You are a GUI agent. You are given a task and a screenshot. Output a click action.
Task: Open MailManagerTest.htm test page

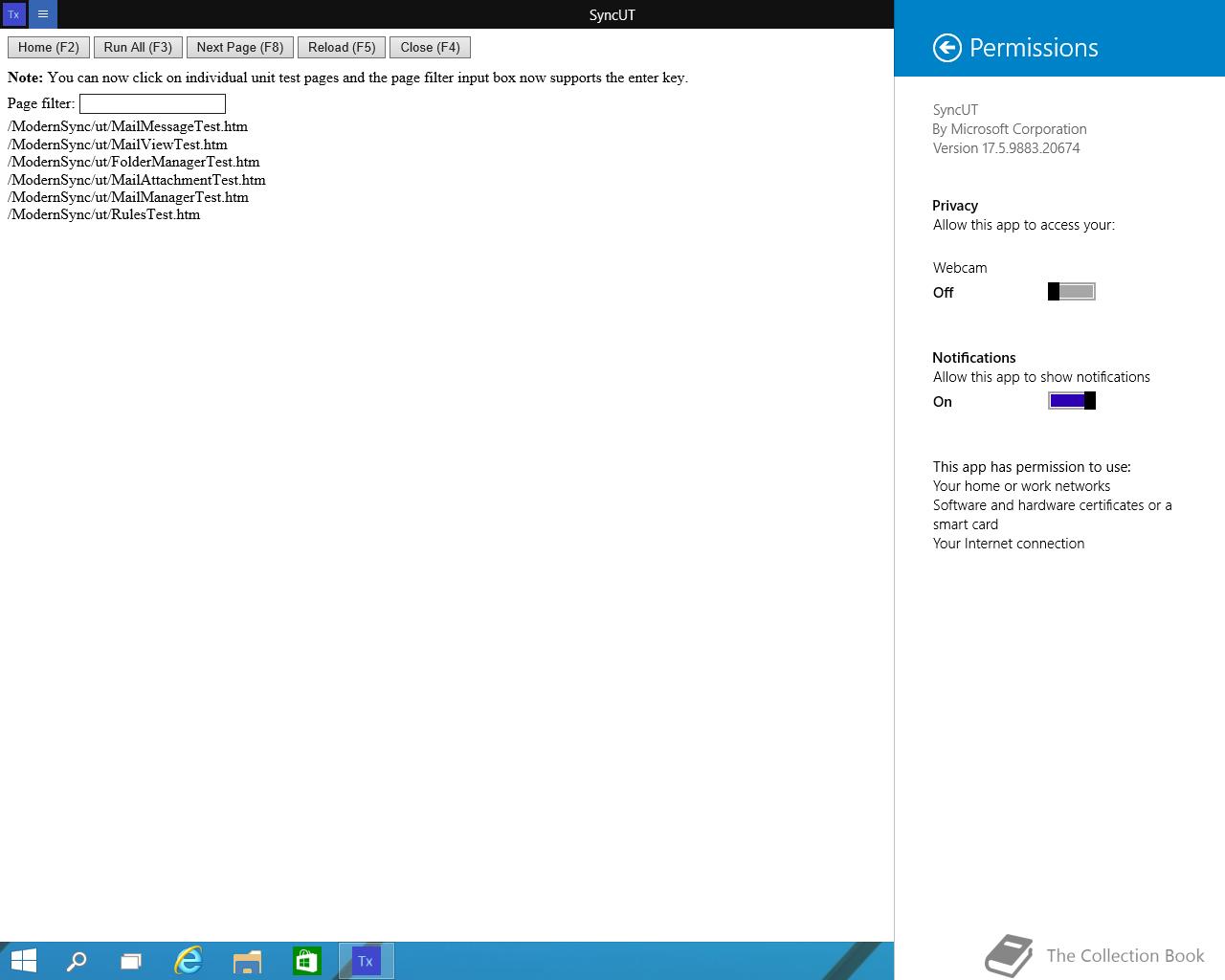[128, 197]
